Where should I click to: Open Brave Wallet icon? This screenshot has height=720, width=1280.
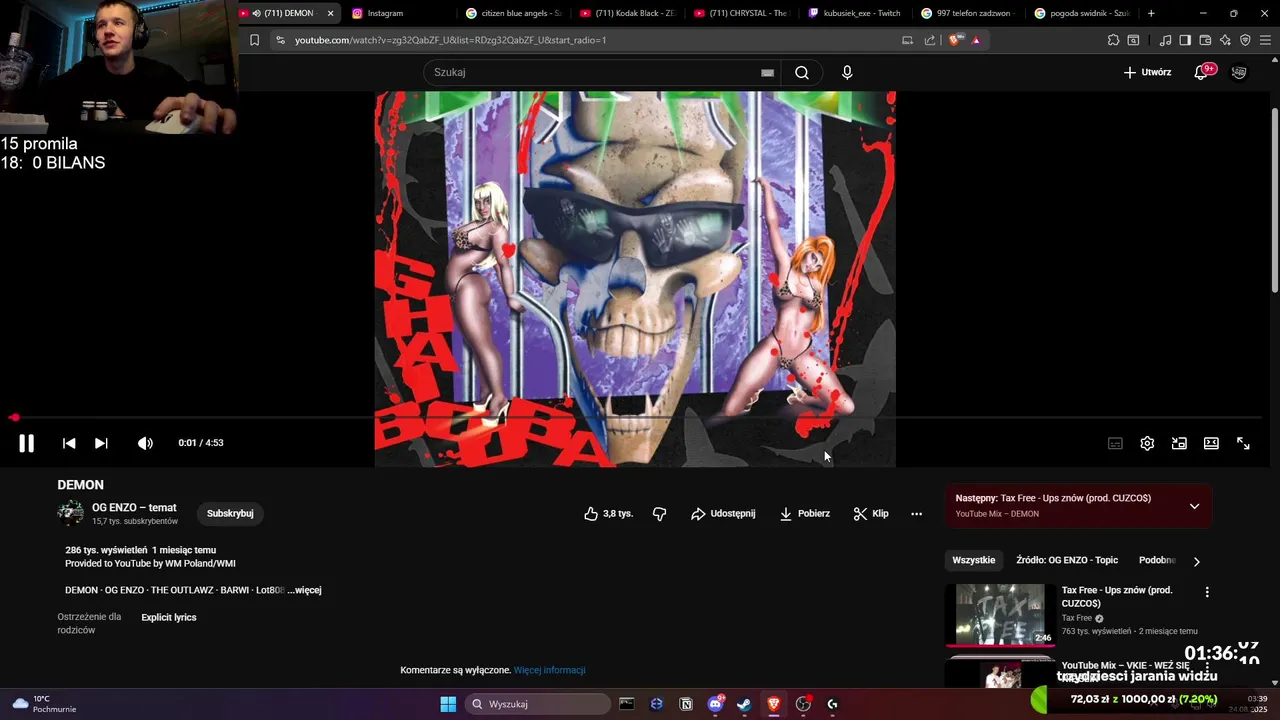coord(1205,40)
